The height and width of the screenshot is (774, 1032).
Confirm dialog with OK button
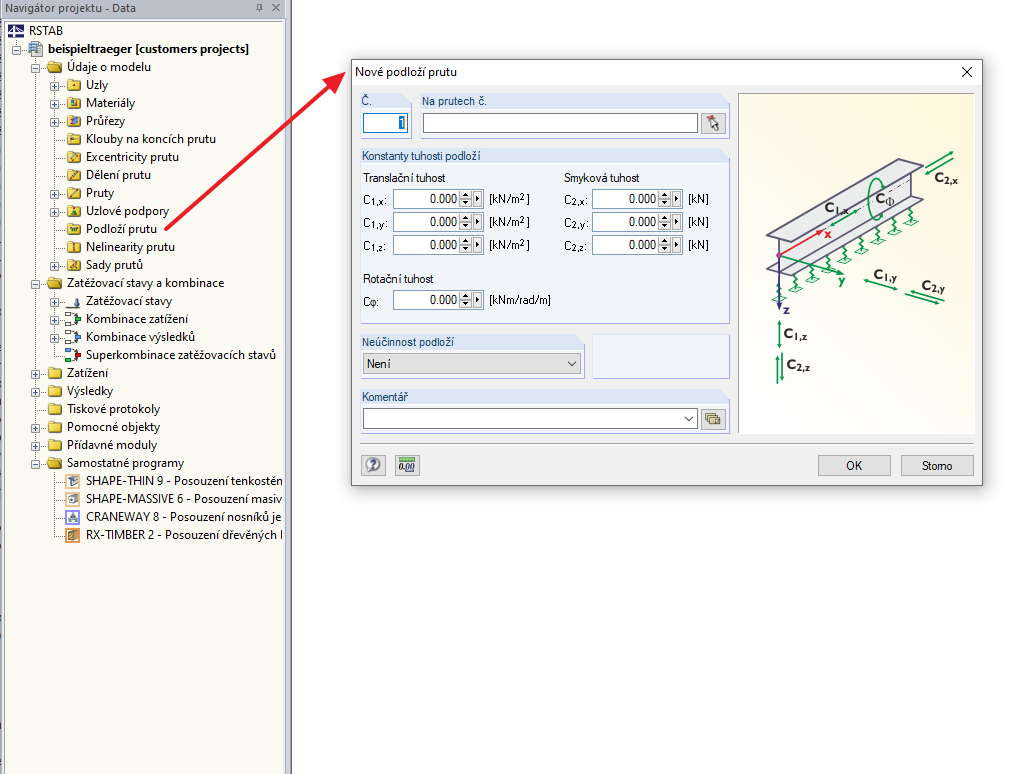click(854, 465)
